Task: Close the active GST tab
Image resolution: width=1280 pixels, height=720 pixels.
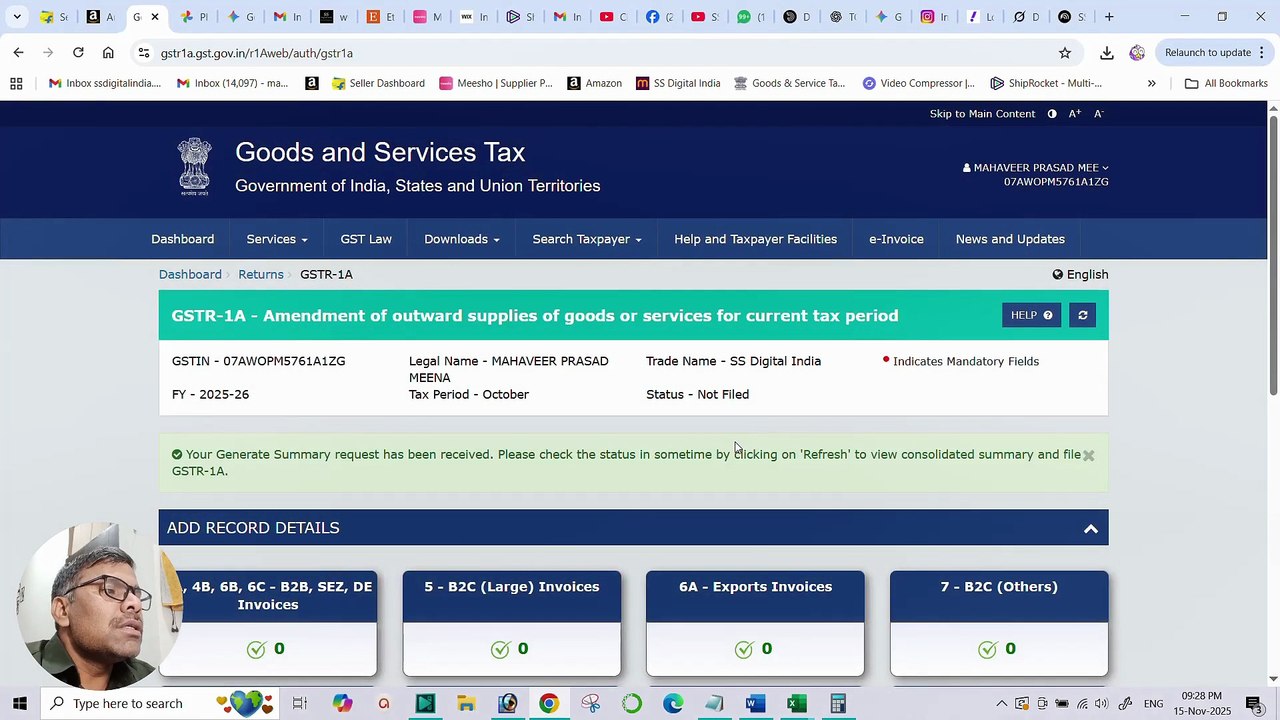Action: click(x=155, y=17)
